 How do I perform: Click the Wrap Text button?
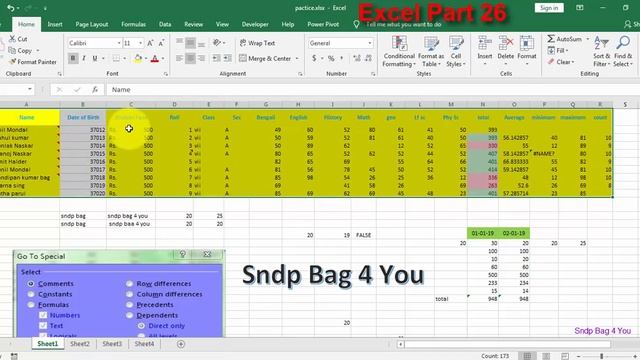(x=258, y=43)
